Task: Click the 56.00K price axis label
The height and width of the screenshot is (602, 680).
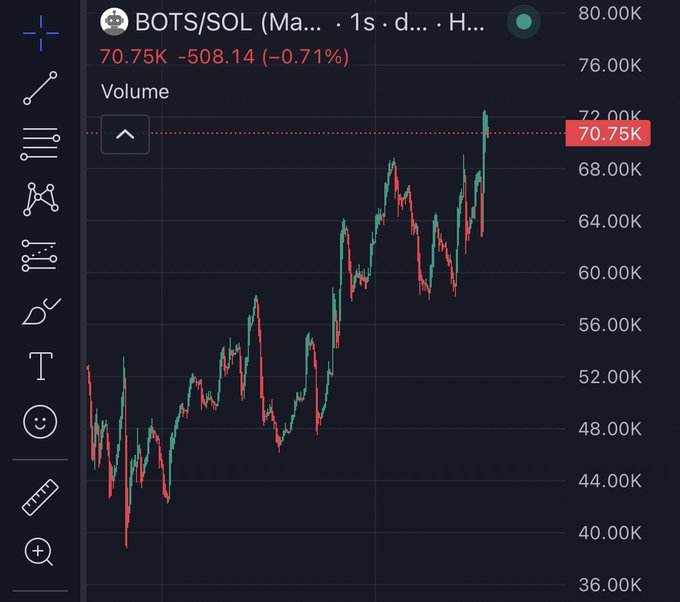Action: point(610,325)
